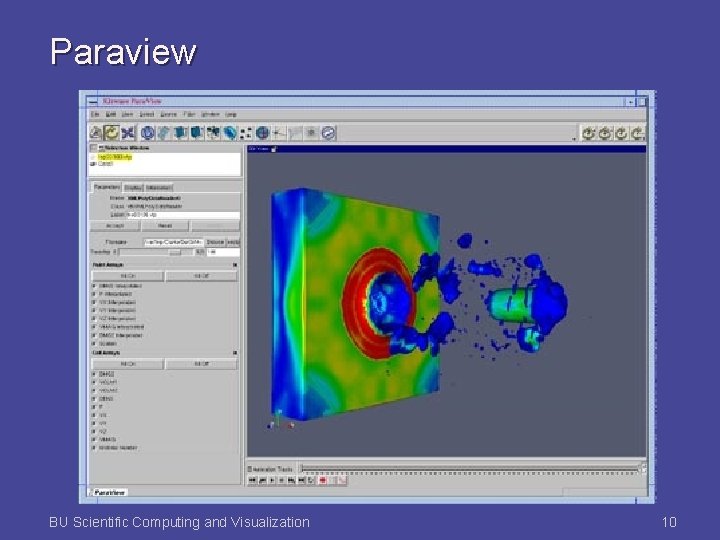Open the View menu
The height and width of the screenshot is (540, 720).
(x=127, y=114)
